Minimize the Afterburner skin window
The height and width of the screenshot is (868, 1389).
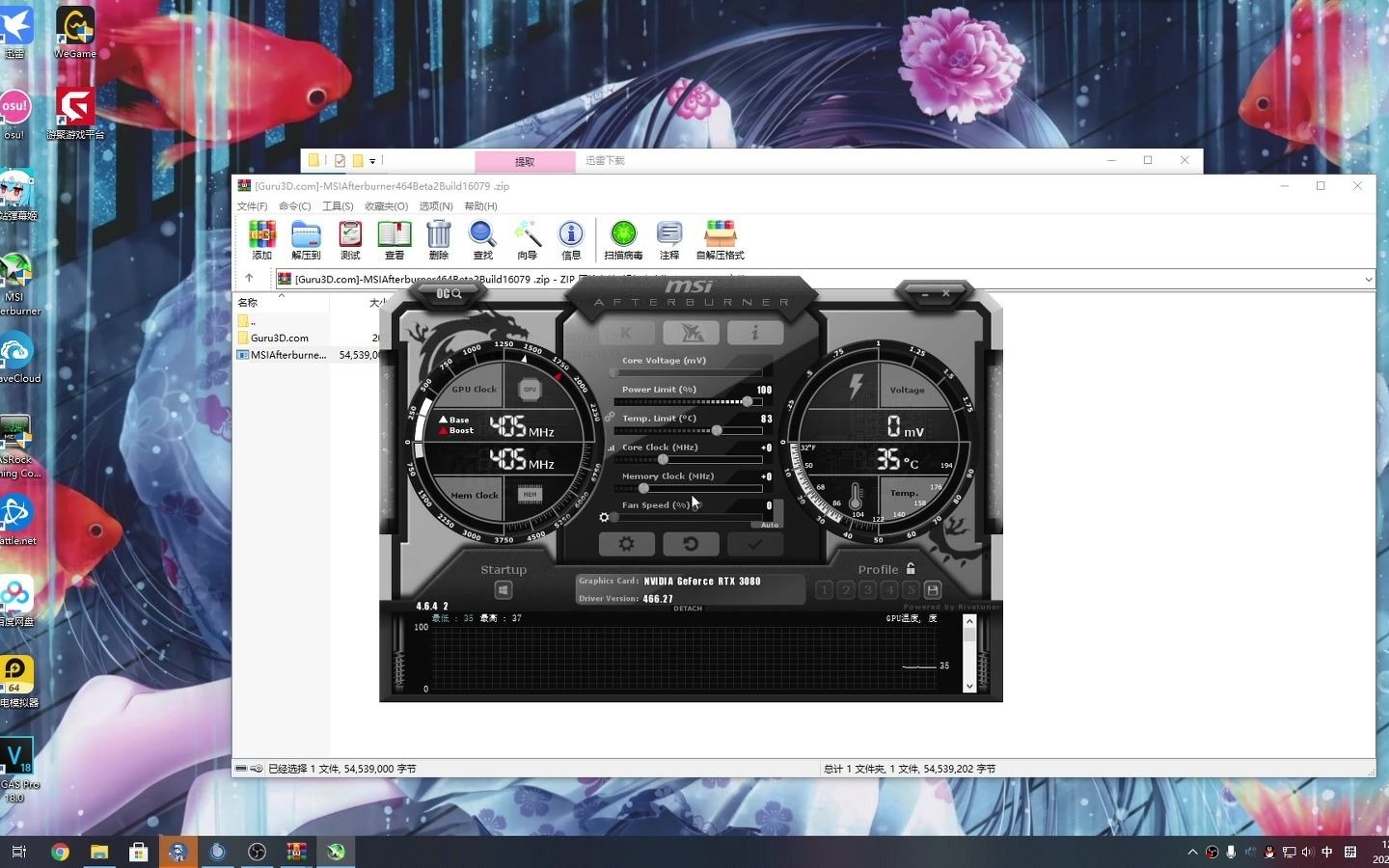[924, 293]
